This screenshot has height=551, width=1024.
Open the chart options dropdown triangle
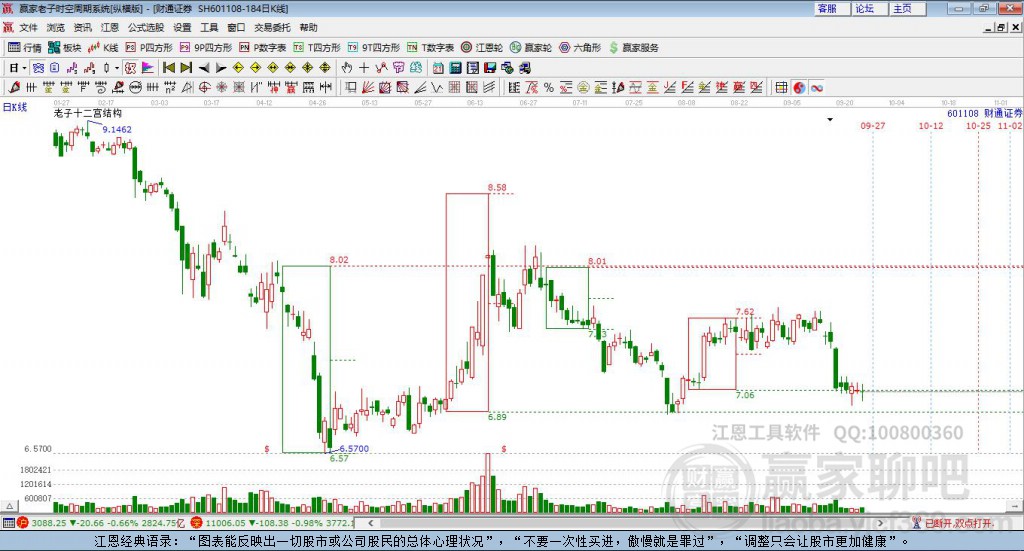tap(830, 119)
